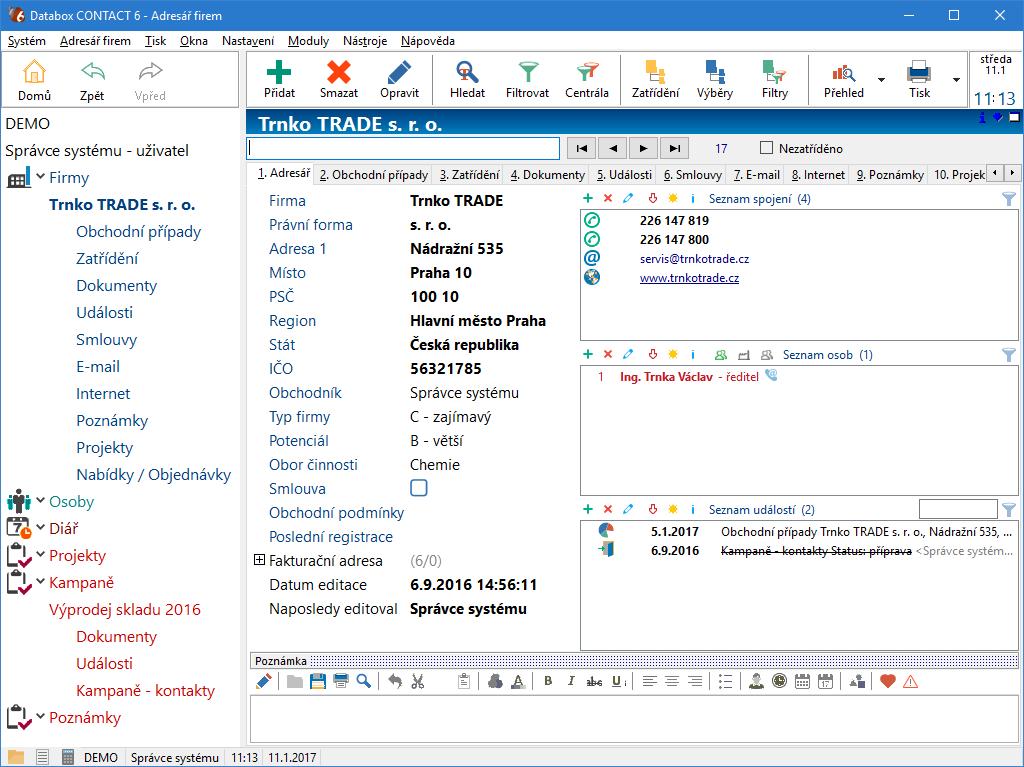The height and width of the screenshot is (767, 1024).
Task: Click the Opravit pencil toolbar button
Action: click(399, 79)
